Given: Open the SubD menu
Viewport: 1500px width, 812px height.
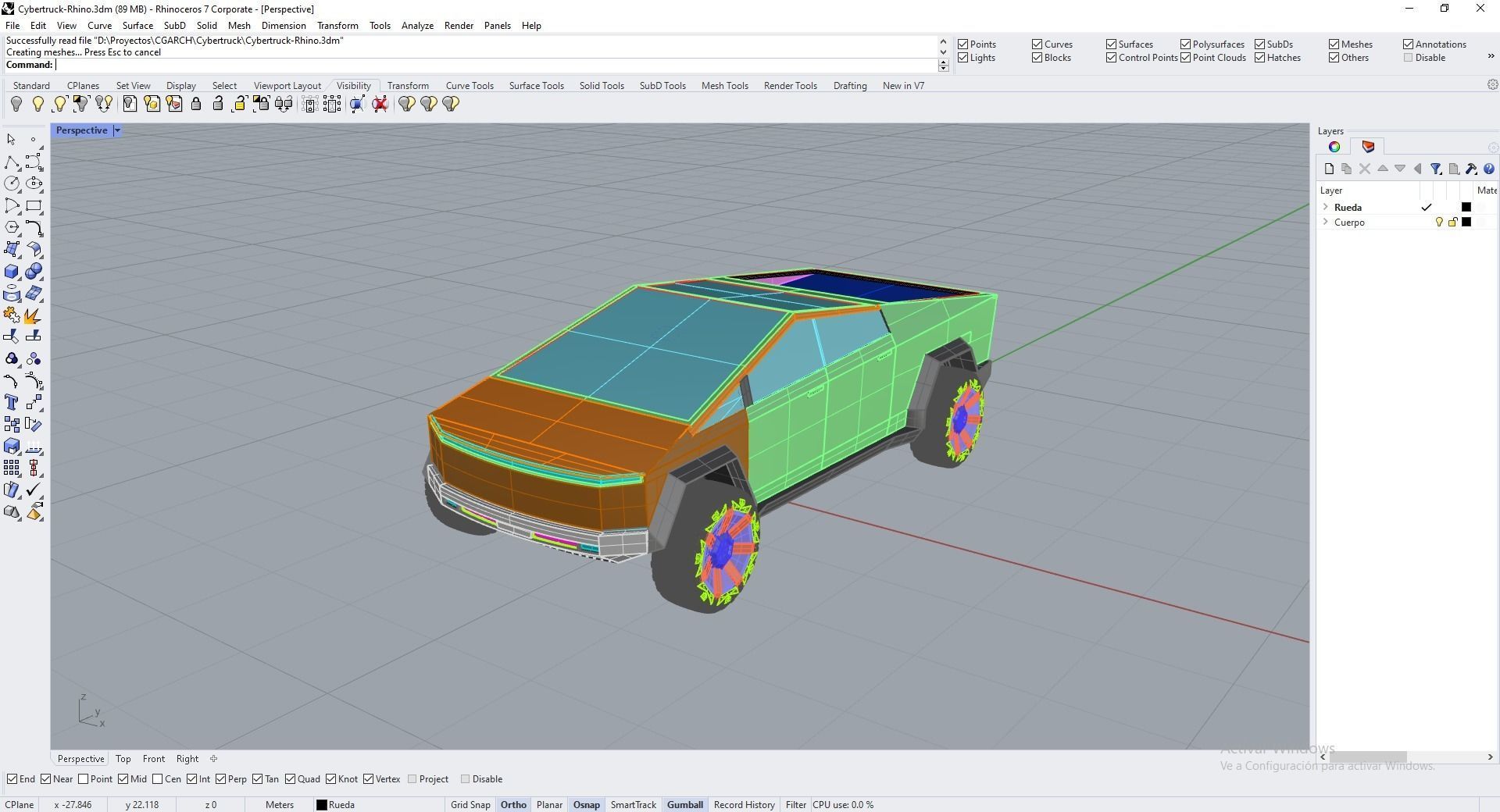Looking at the screenshot, I should pyautogui.click(x=174, y=25).
